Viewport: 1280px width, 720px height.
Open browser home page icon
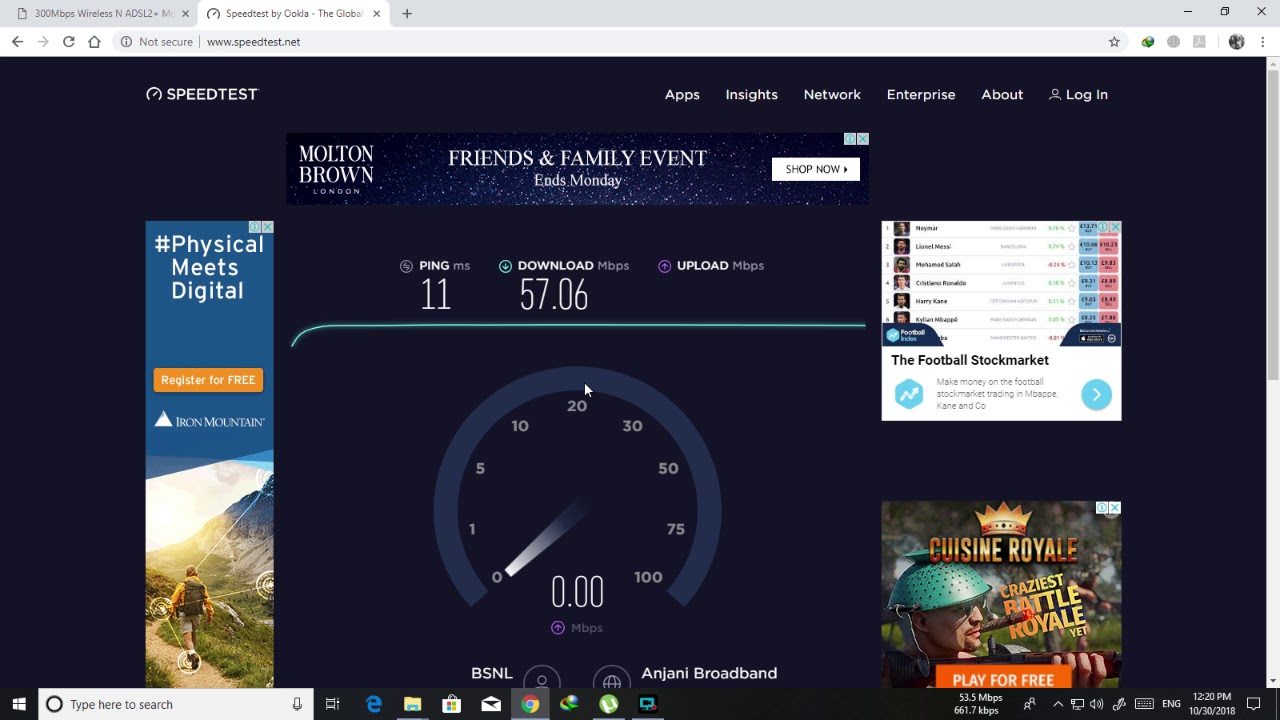pyautogui.click(x=94, y=42)
